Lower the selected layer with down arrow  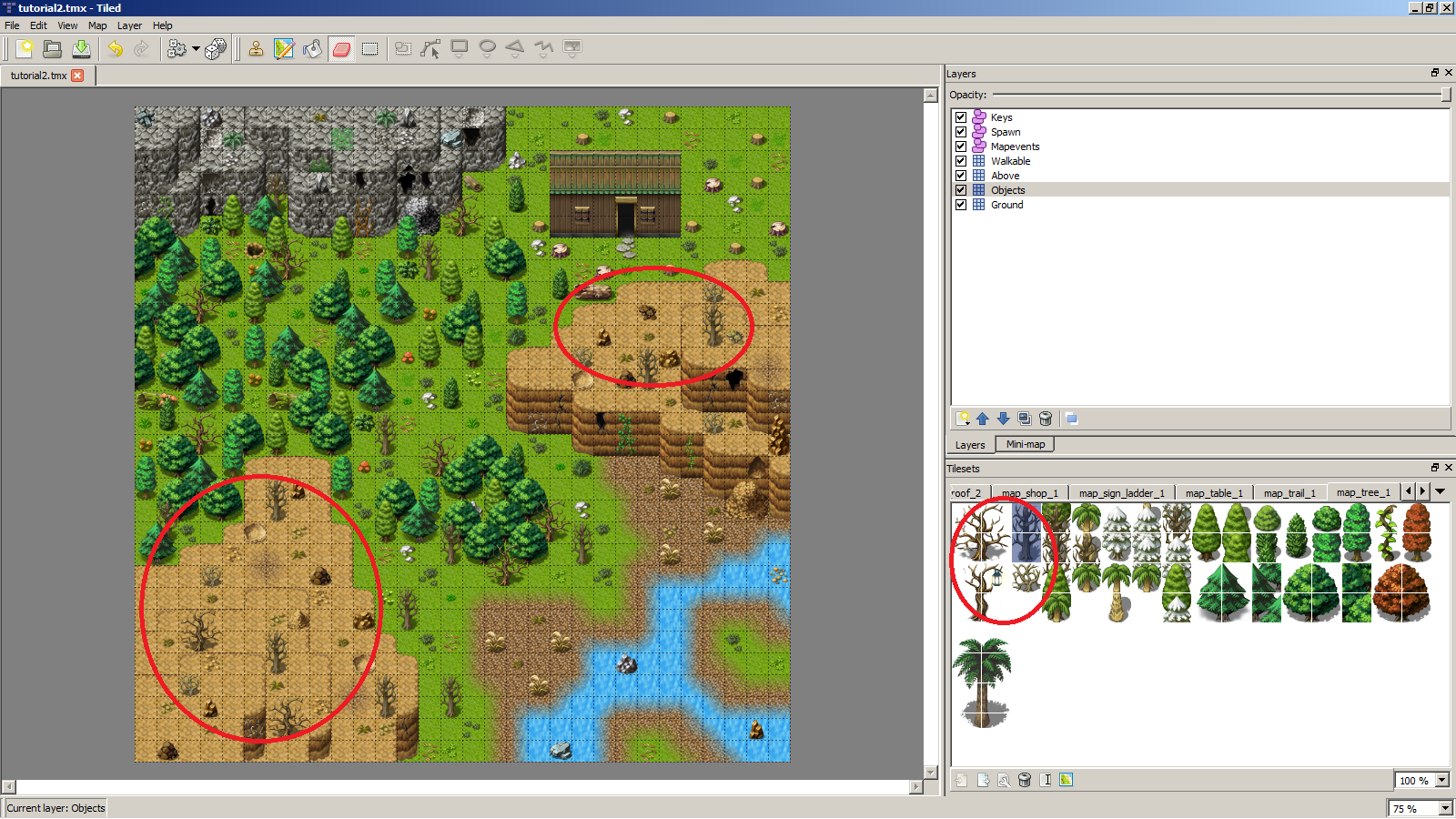click(1004, 419)
